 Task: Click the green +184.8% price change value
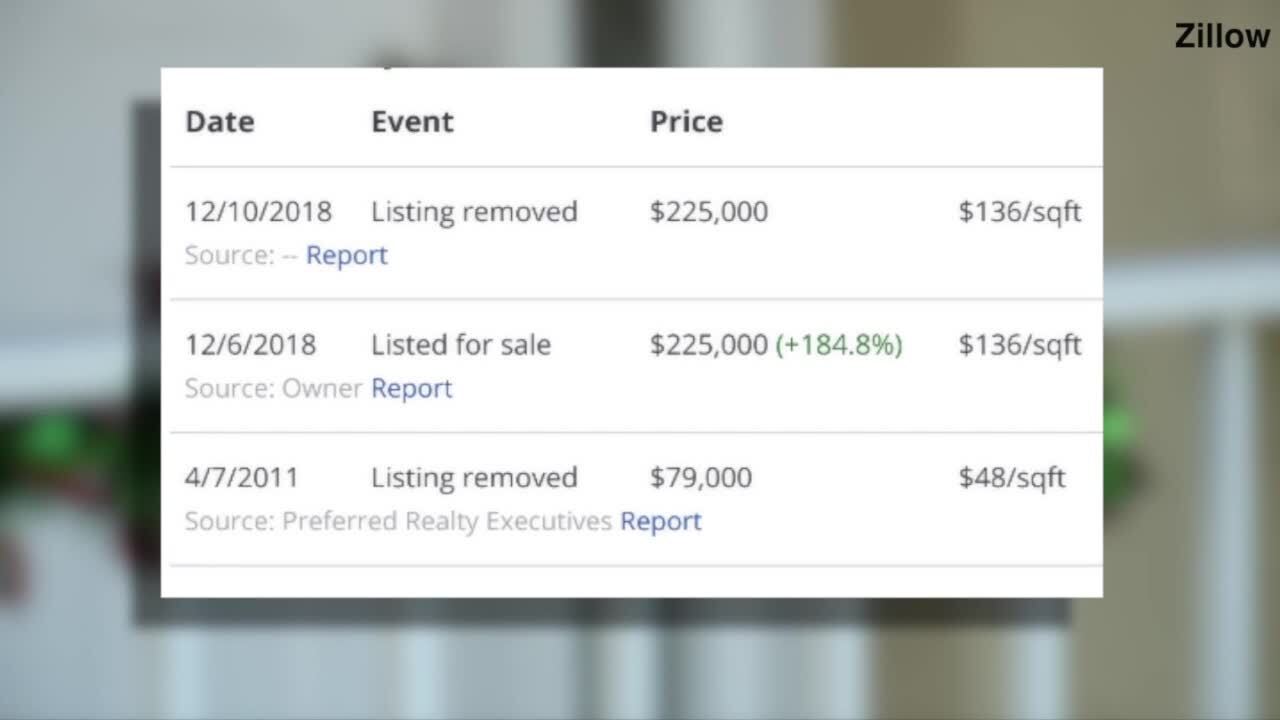pyautogui.click(x=838, y=344)
